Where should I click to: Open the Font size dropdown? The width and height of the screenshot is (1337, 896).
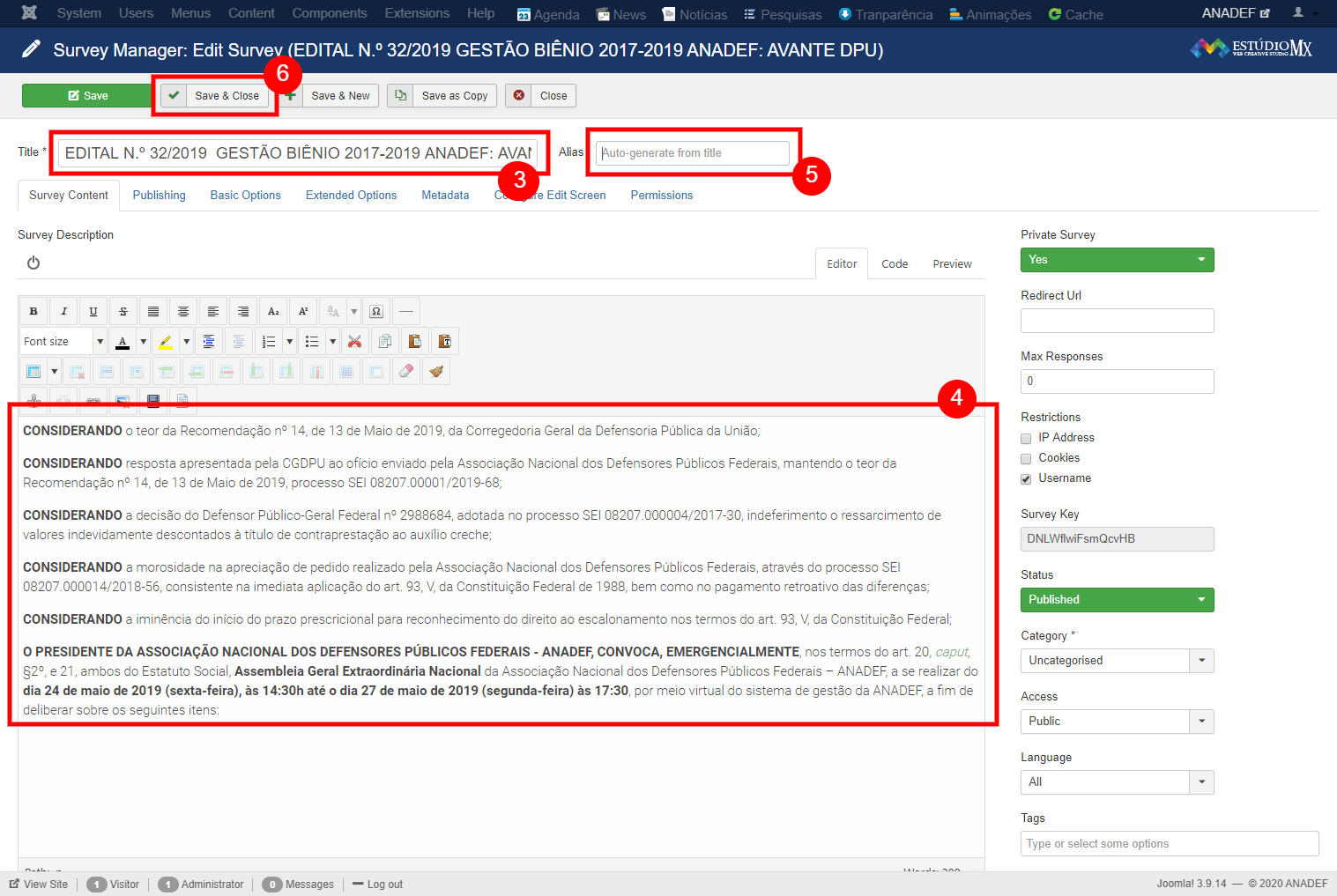[x=63, y=342]
